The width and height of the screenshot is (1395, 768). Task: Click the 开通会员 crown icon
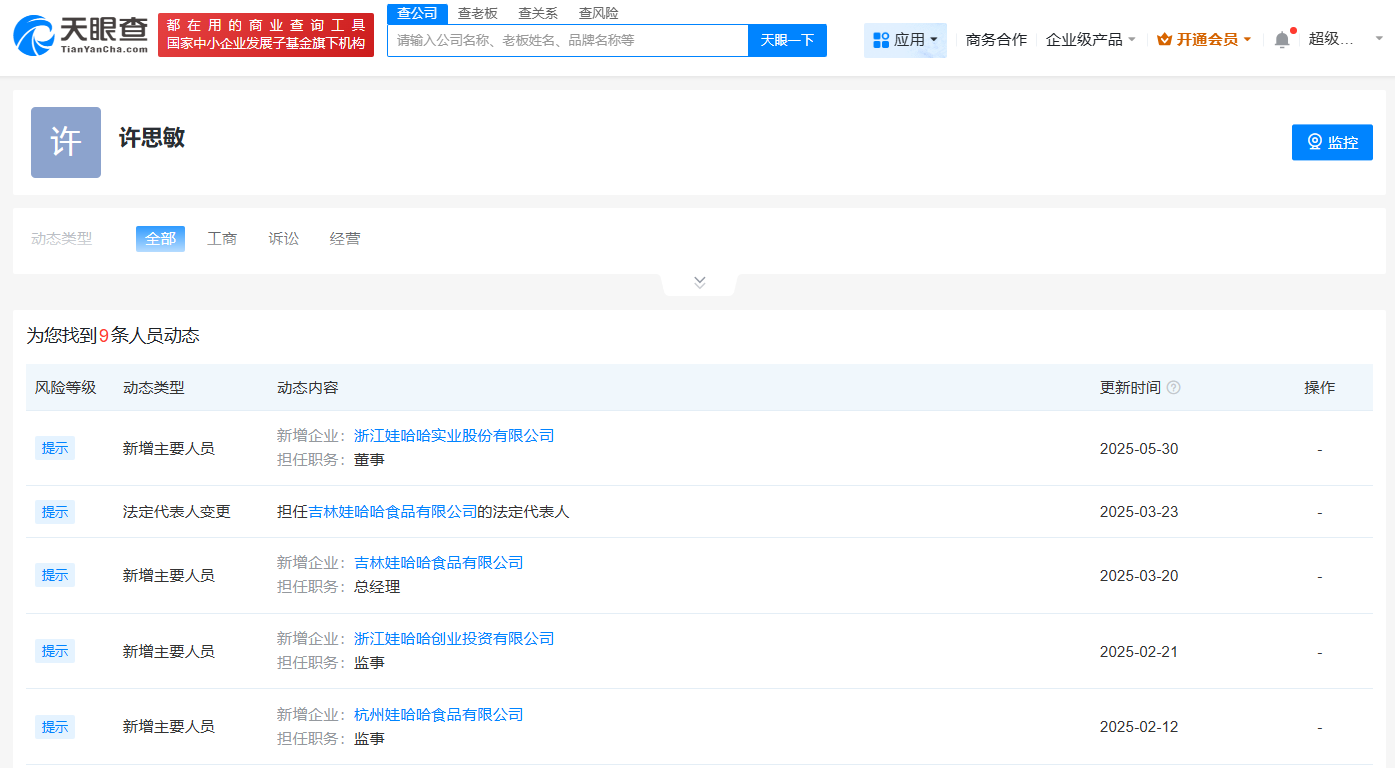(1165, 38)
